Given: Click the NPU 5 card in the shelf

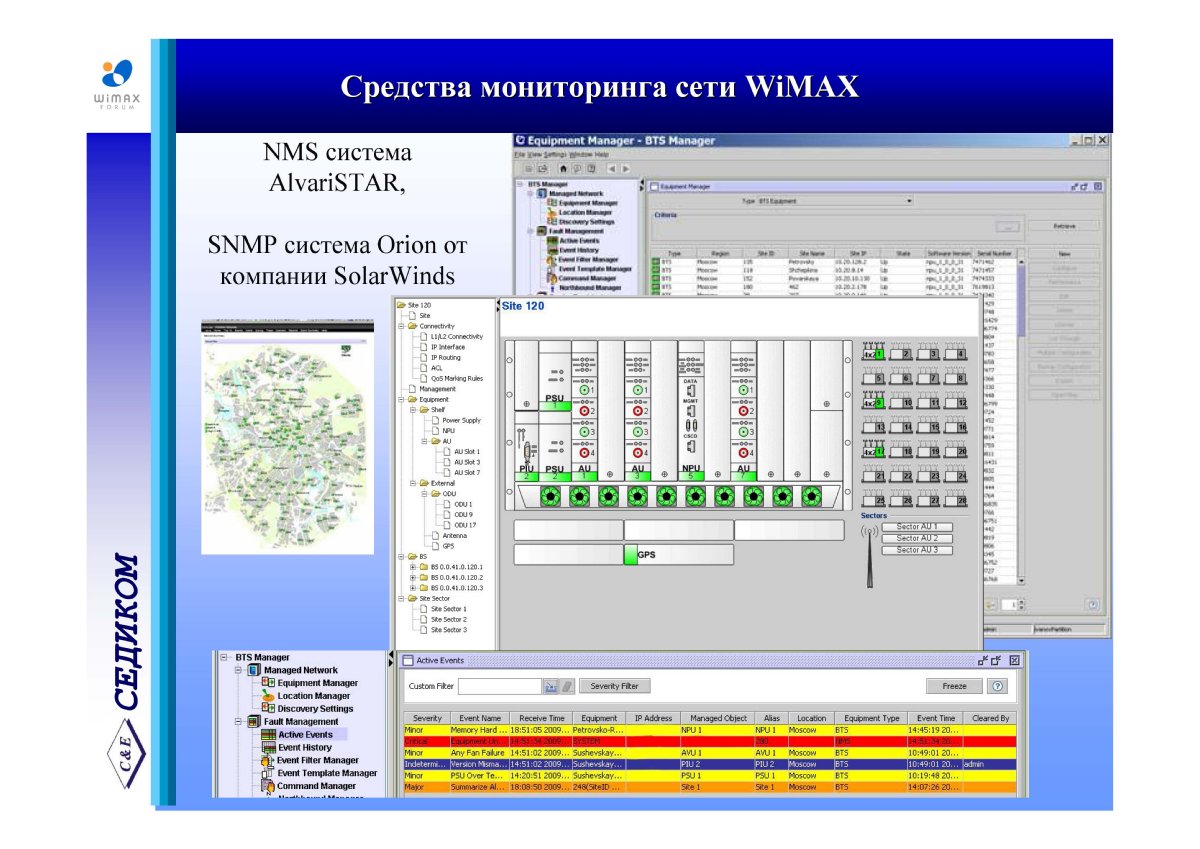Looking at the screenshot, I should [690, 411].
